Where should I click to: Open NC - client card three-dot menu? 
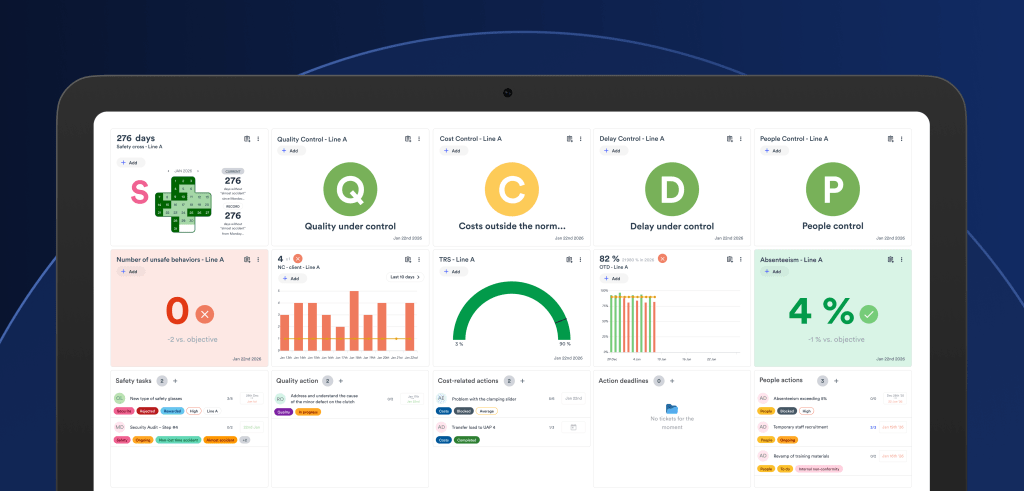(x=418, y=259)
